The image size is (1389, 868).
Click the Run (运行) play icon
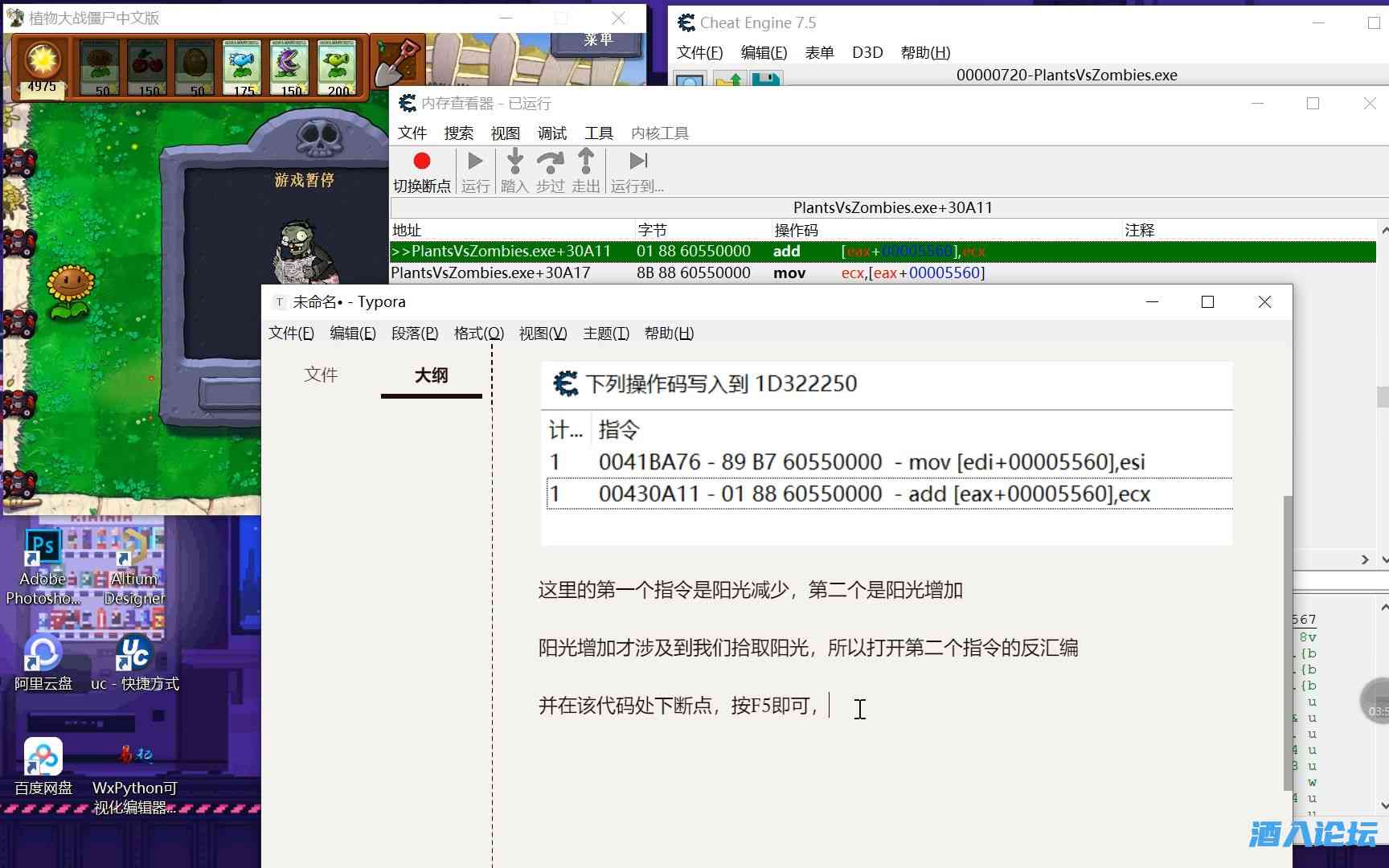(475, 162)
